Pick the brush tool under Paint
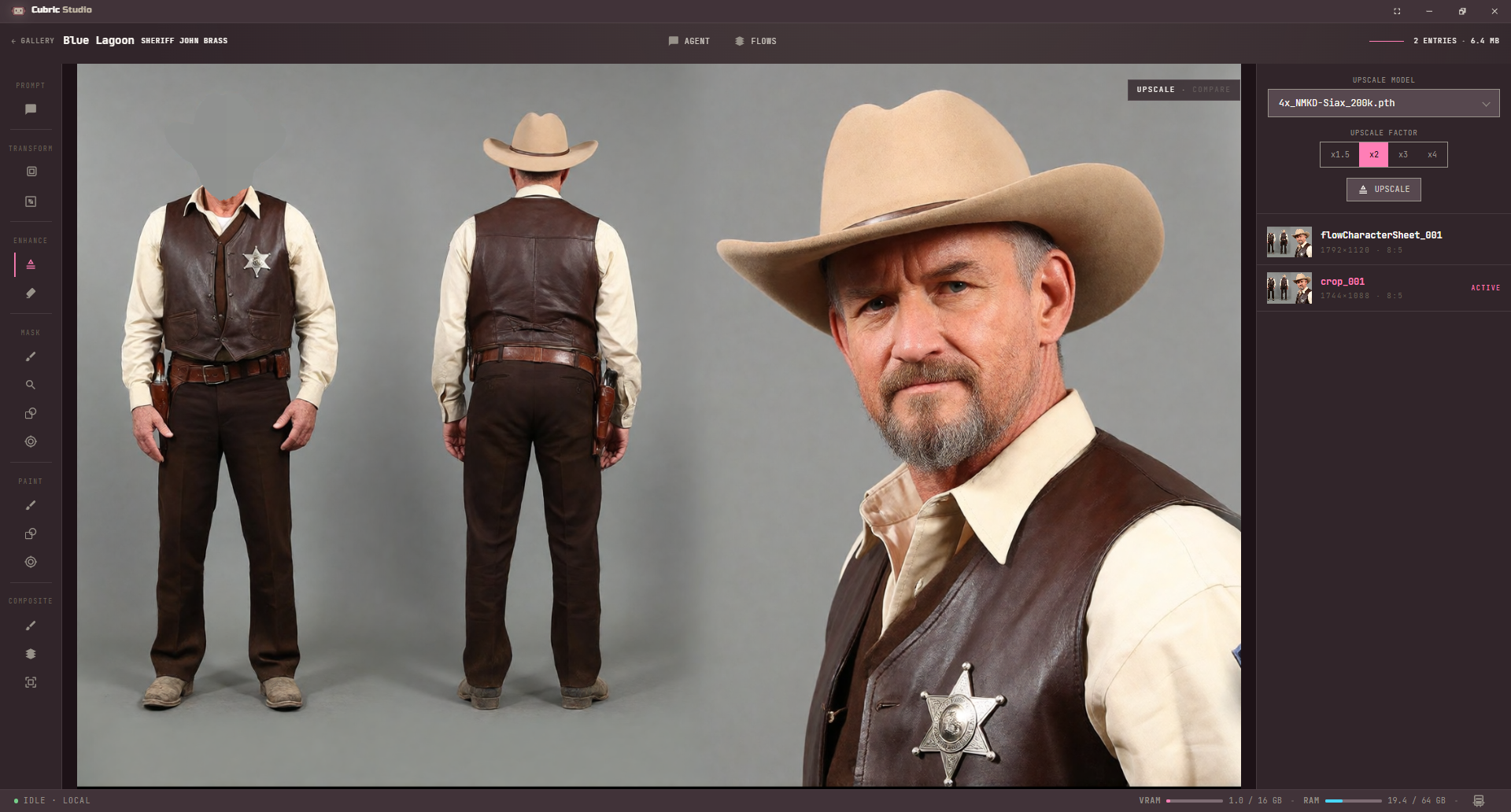 tap(31, 505)
